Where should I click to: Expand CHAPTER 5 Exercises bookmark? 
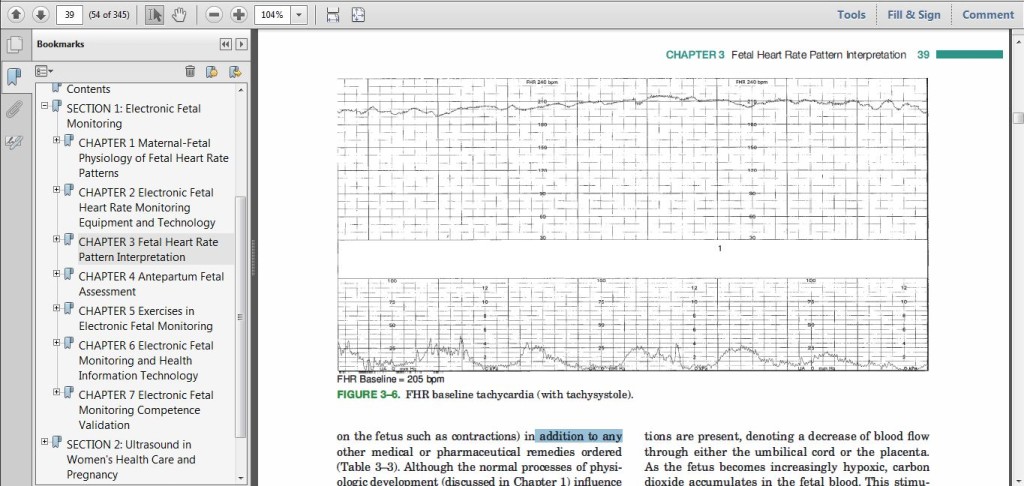pyautogui.click(x=57, y=308)
